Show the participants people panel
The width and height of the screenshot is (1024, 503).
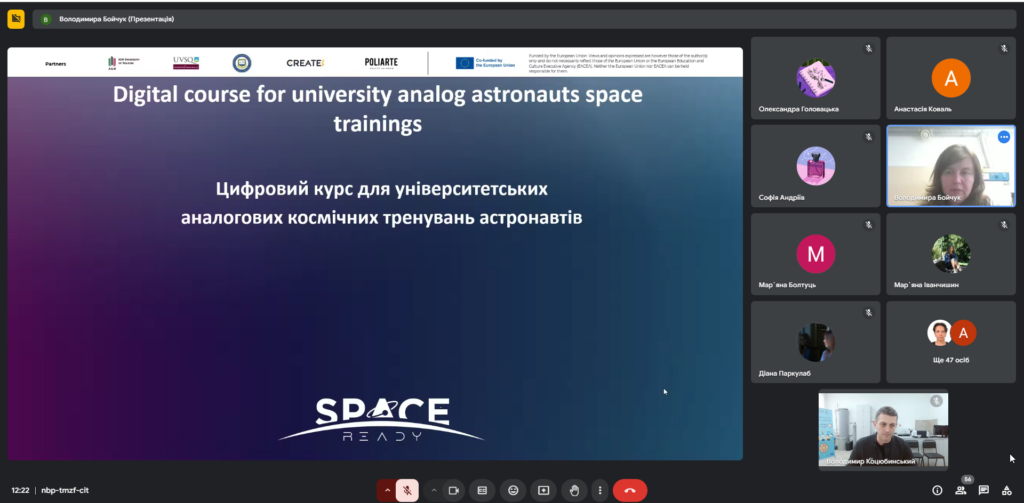pyautogui.click(x=961, y=490)
